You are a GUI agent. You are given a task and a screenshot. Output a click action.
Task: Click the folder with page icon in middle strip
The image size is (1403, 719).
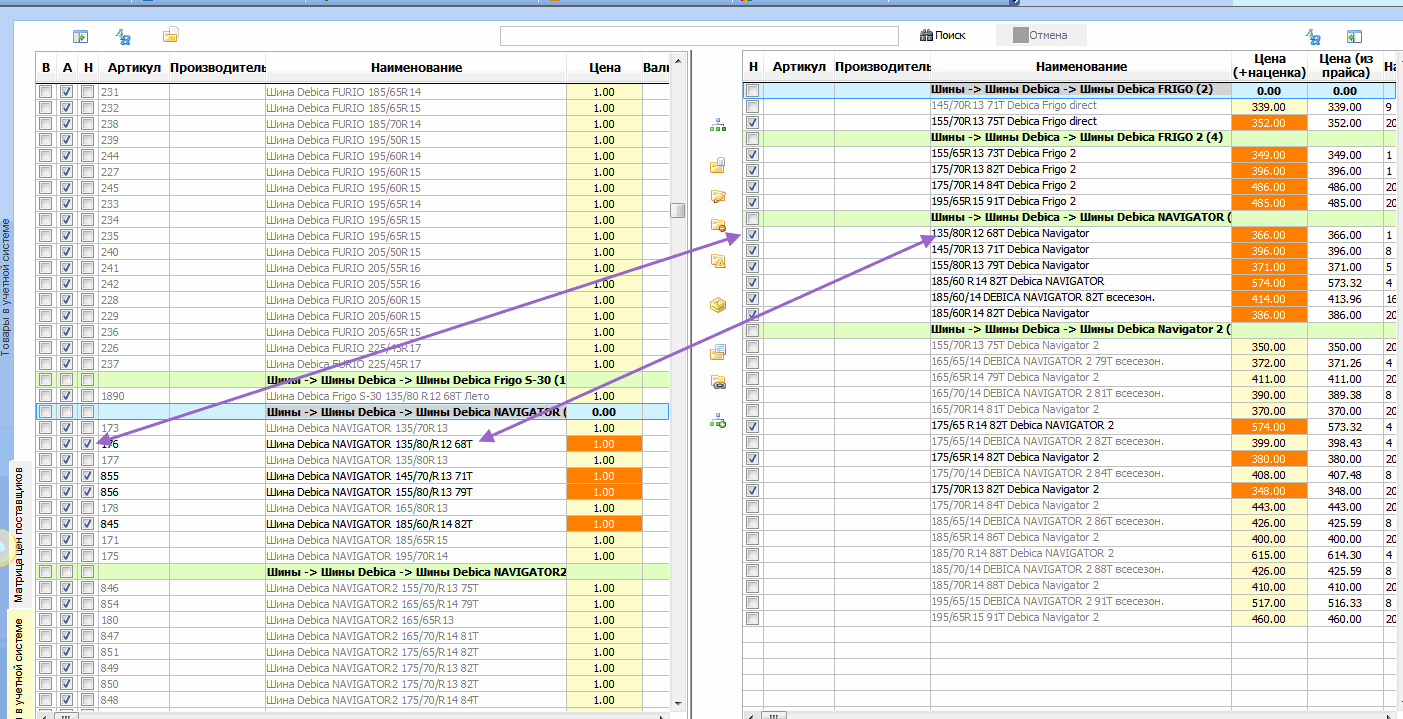(x=718, y=165)
